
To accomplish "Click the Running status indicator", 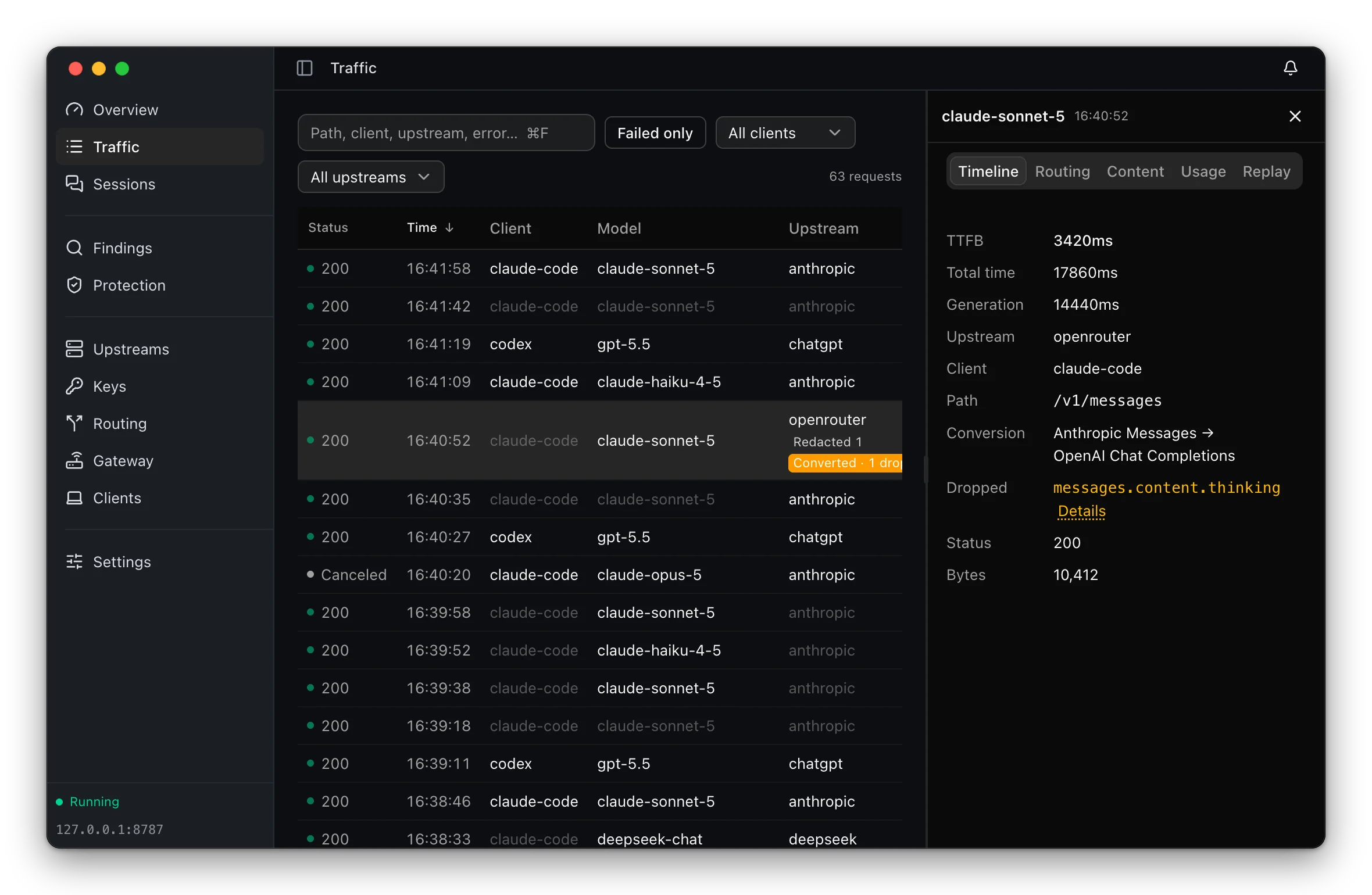I will [88, 801].
